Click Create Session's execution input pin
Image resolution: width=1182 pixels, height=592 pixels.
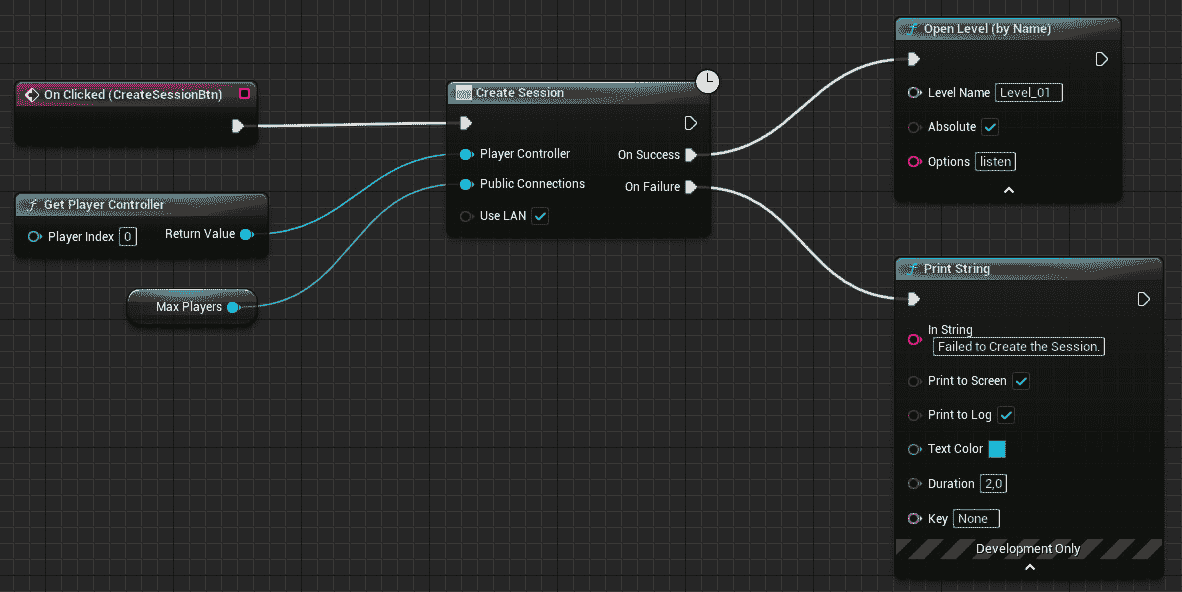click(x=466, y=123)
